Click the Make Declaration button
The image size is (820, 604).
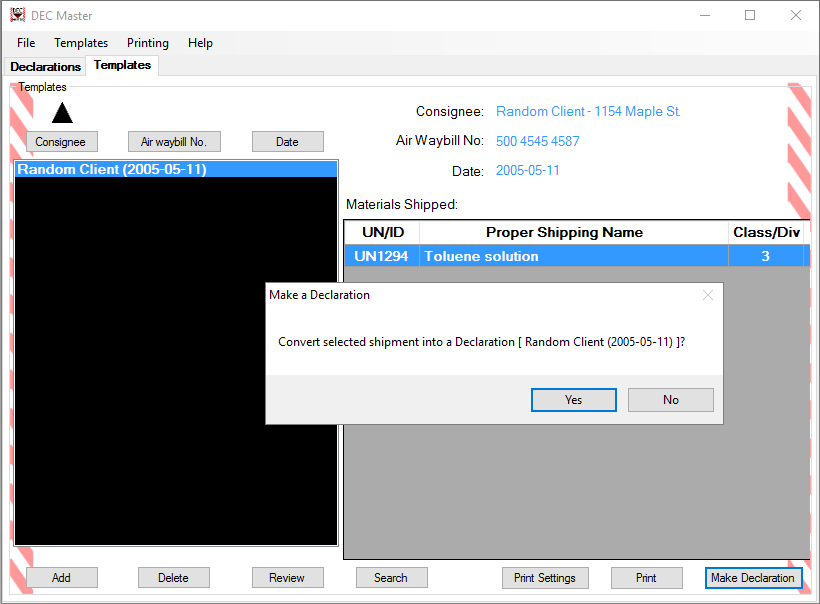tap(754, 578)
